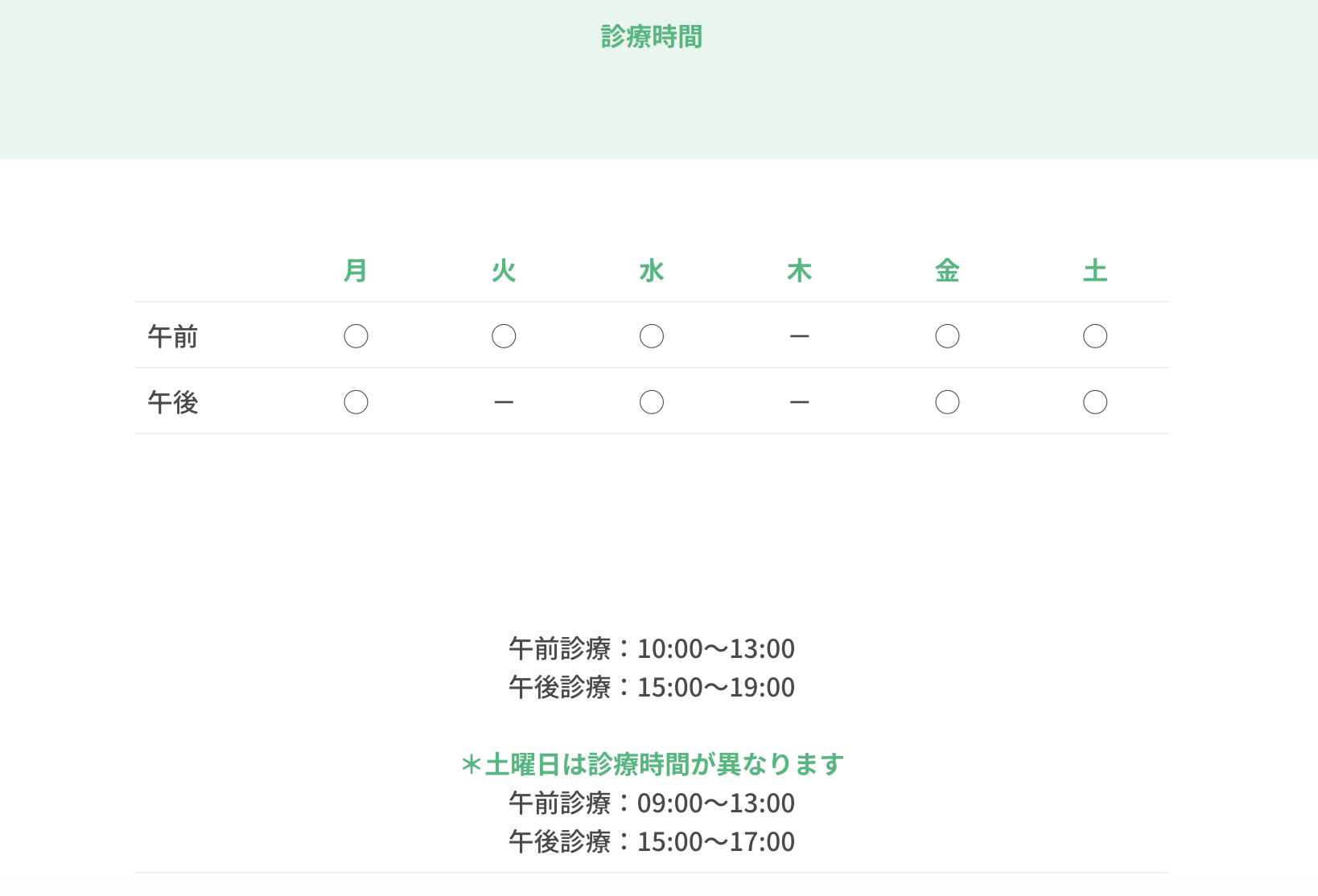Click the 水 column header
Viewport: 1318px width, 896px height.
(x=652, y=271)
